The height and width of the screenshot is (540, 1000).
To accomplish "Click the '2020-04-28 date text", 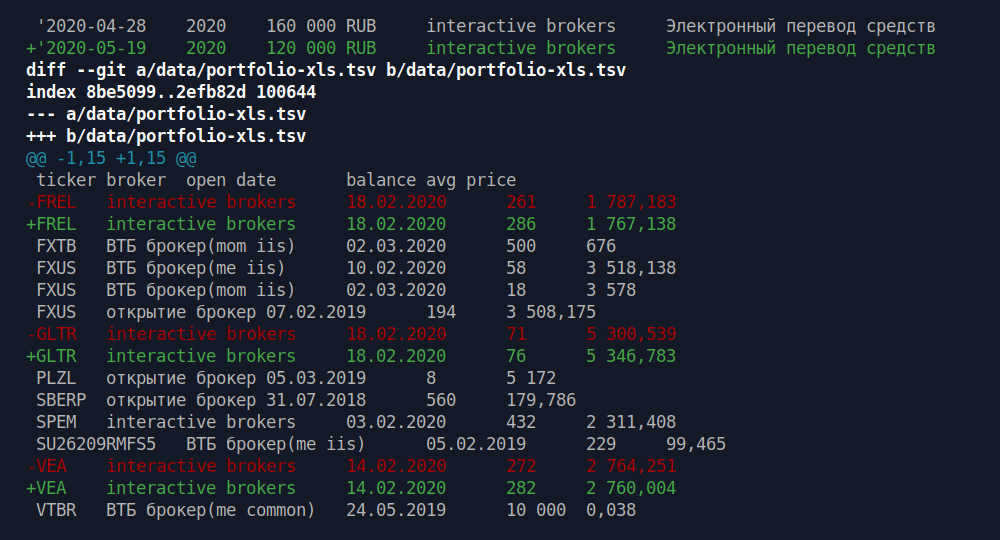I will pyautogui.click(x=91, y=26).
